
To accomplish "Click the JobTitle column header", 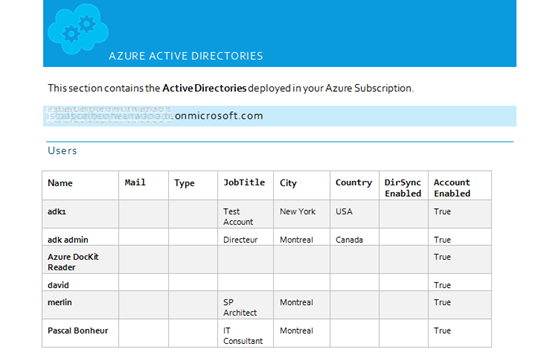I will [x=244, y=183].
